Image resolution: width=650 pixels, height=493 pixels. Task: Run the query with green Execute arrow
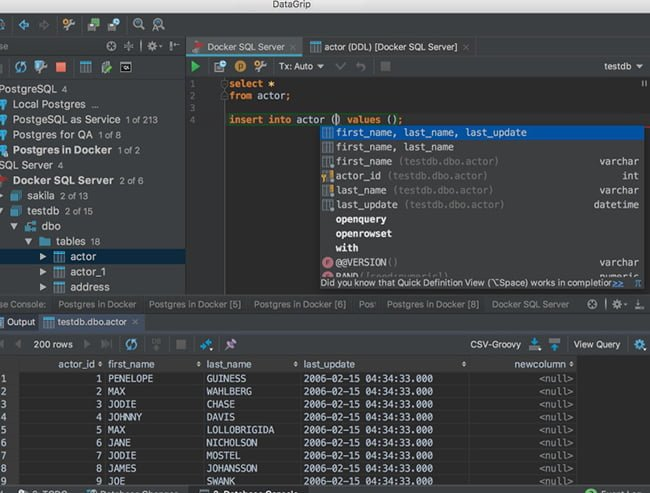(x=195, y=66)
